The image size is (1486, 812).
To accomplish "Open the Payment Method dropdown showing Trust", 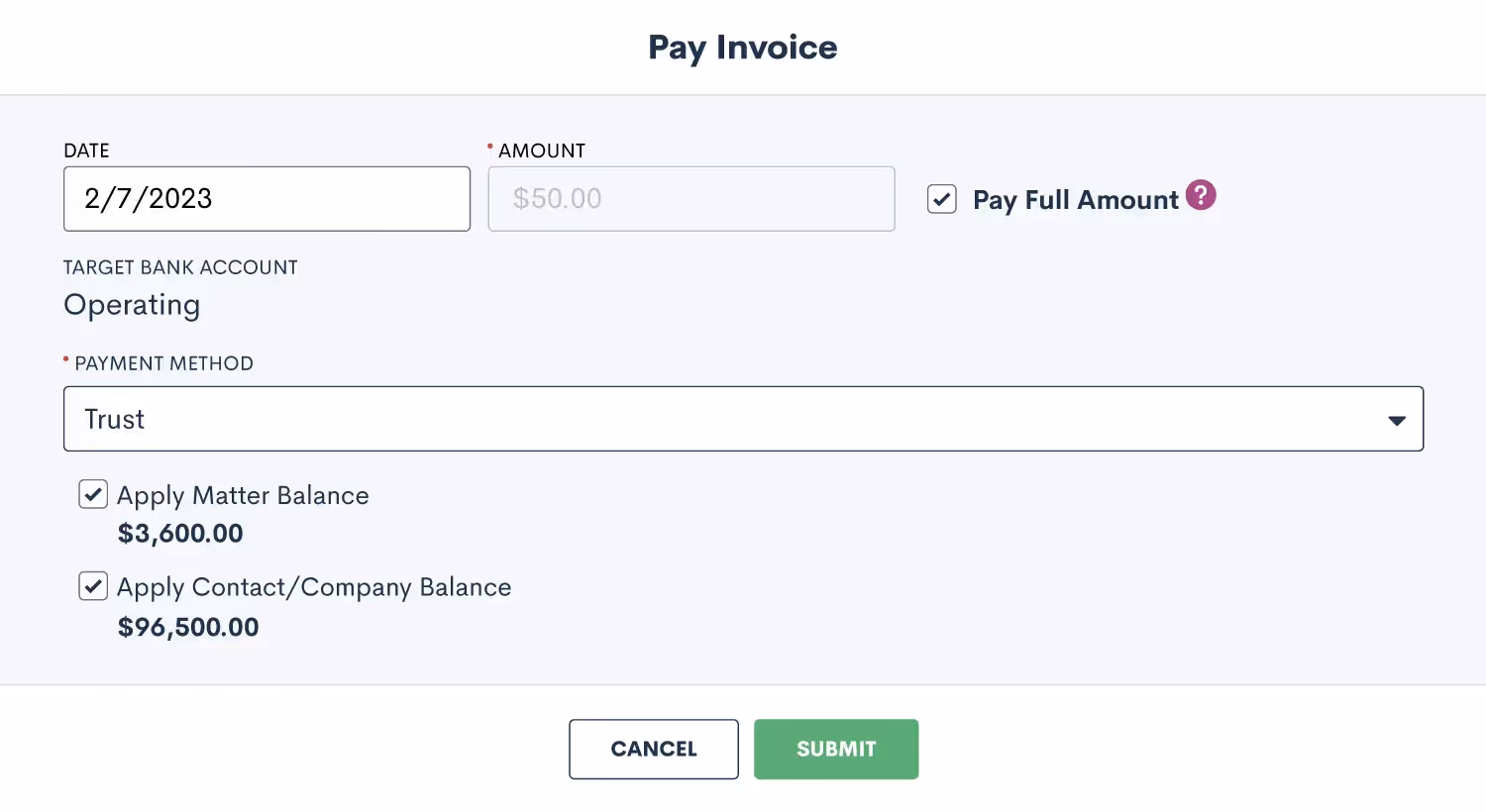I will pyautogui.click(x=743, y=419).
